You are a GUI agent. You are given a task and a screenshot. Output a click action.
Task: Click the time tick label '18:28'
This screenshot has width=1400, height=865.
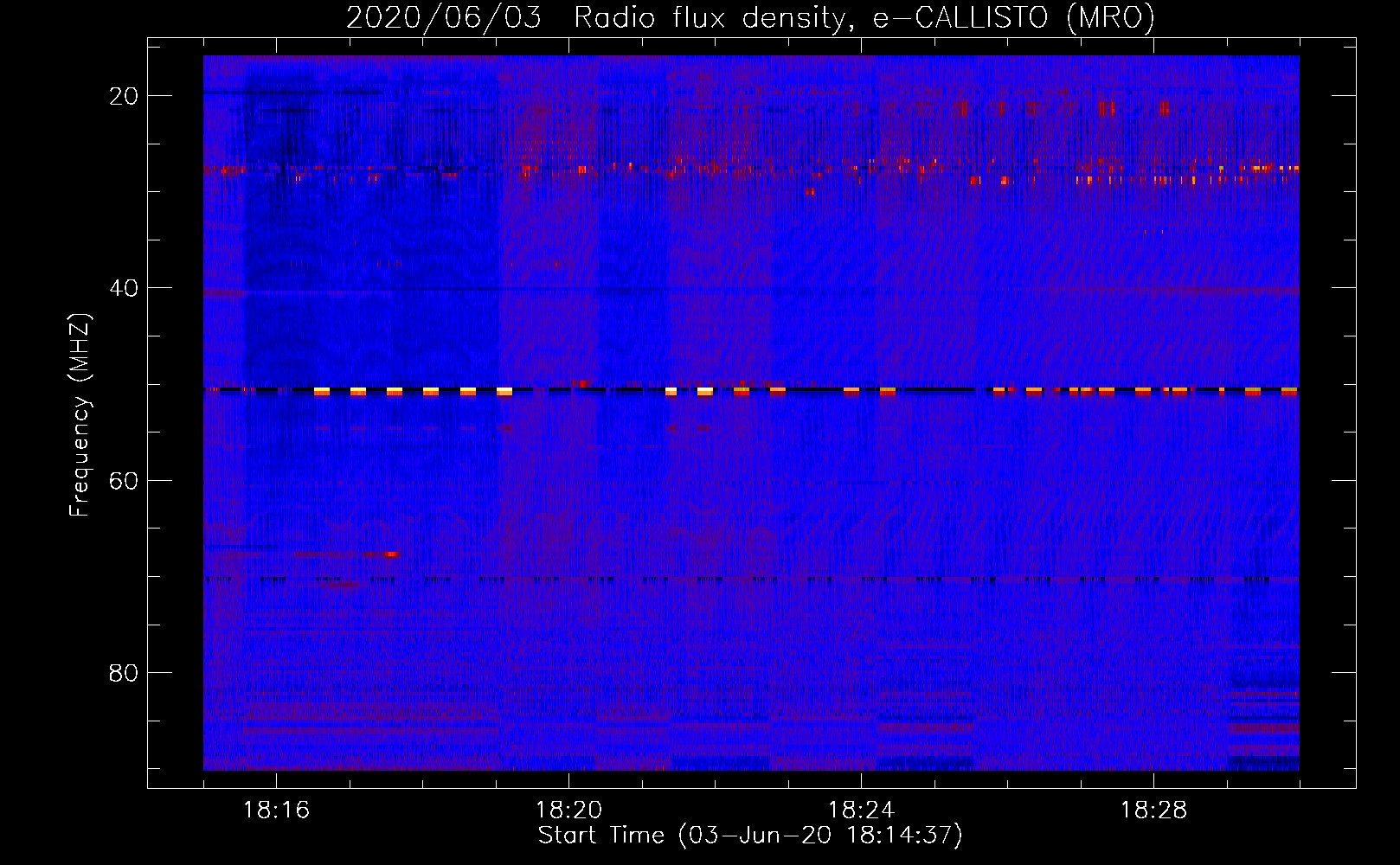click(x=1153, y=811)
